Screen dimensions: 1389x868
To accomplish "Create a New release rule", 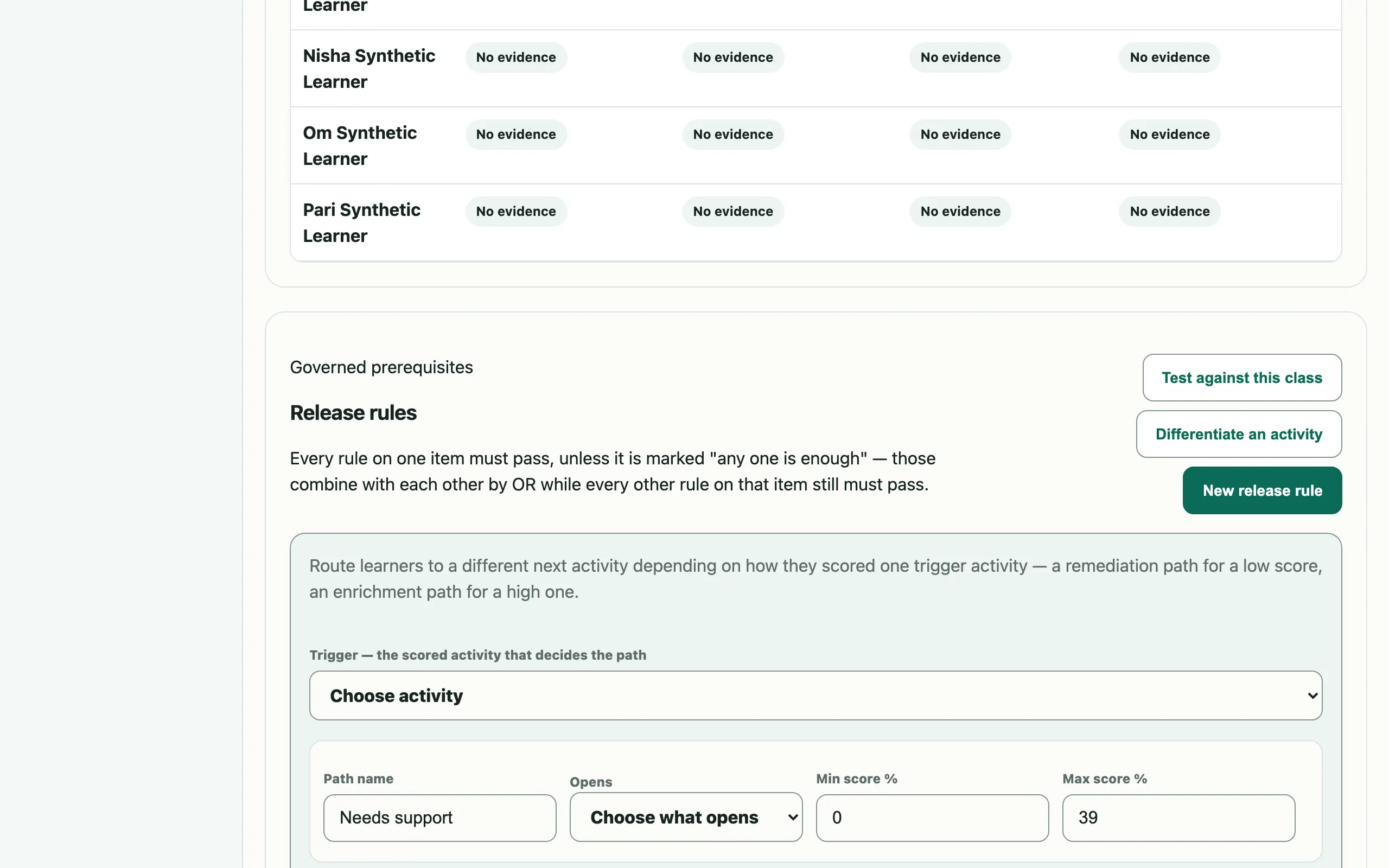I will [1262, 490].
